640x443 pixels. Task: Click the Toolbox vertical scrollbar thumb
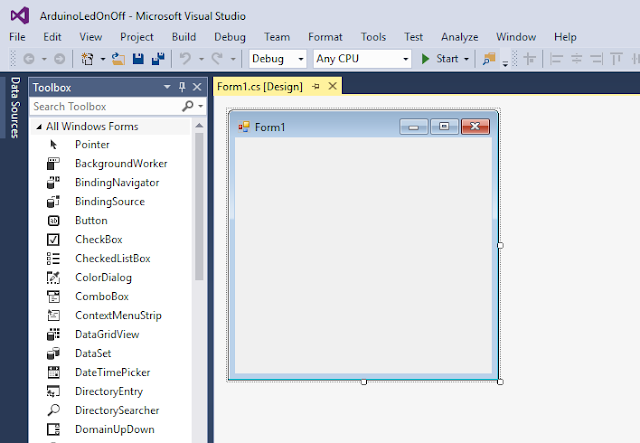tap(199, 207)
